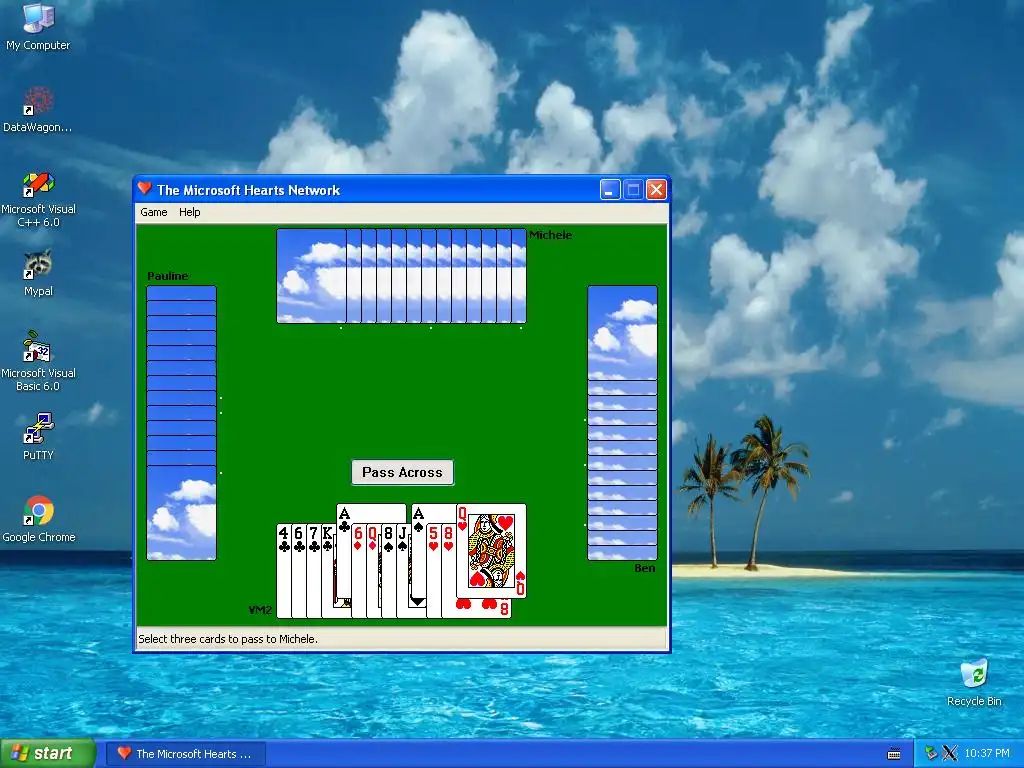This screenshot has width=1024, height=768.
Task: Click the 'Select three cards to pass' status text
Action: click(x=228, y=639)
